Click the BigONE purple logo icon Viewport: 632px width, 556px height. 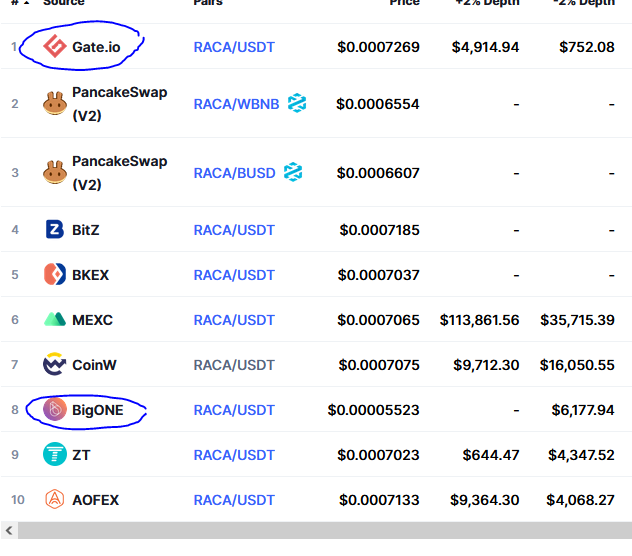[x=55, y=409]
